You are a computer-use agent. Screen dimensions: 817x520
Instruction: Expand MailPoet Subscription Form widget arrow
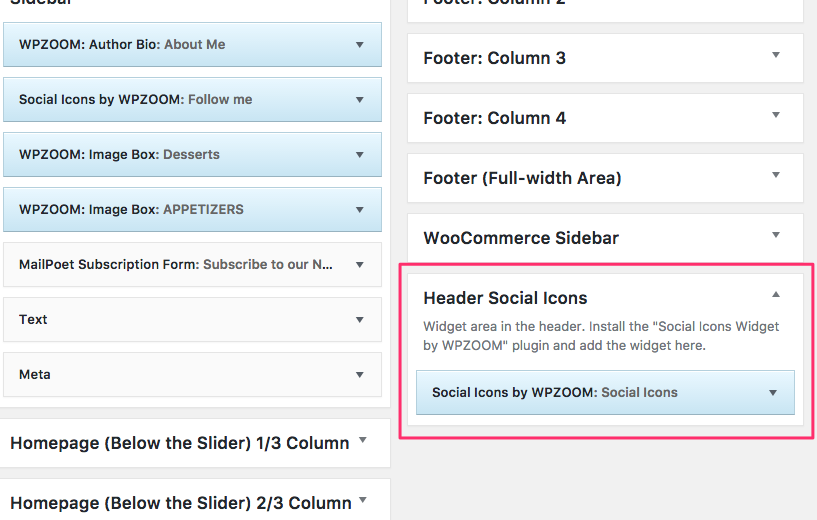(x=360, y=265)
